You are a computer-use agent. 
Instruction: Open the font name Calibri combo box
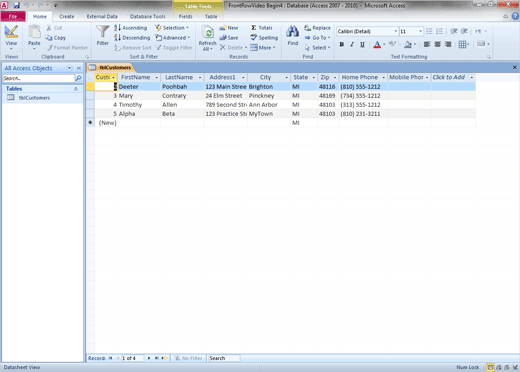click(367, 31)
